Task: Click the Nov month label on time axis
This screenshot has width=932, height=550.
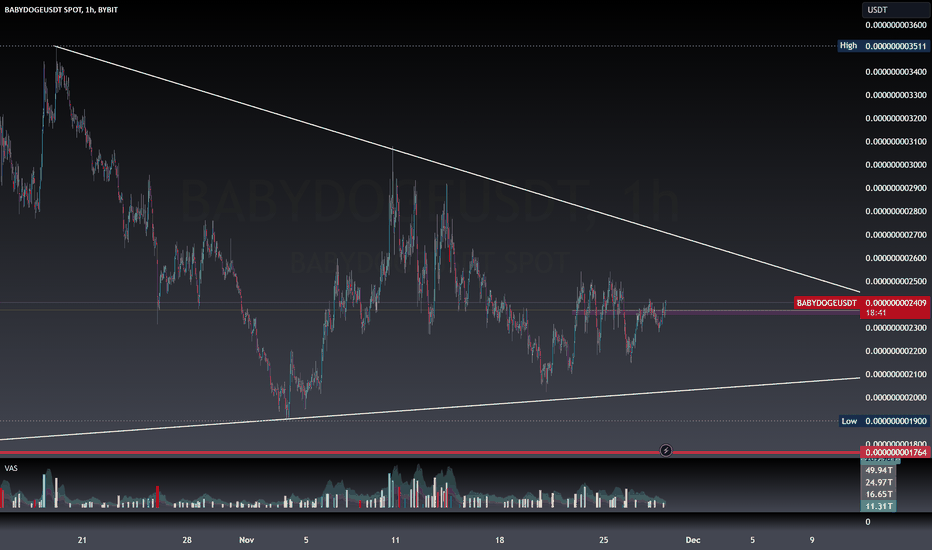Action: point(247,540)
